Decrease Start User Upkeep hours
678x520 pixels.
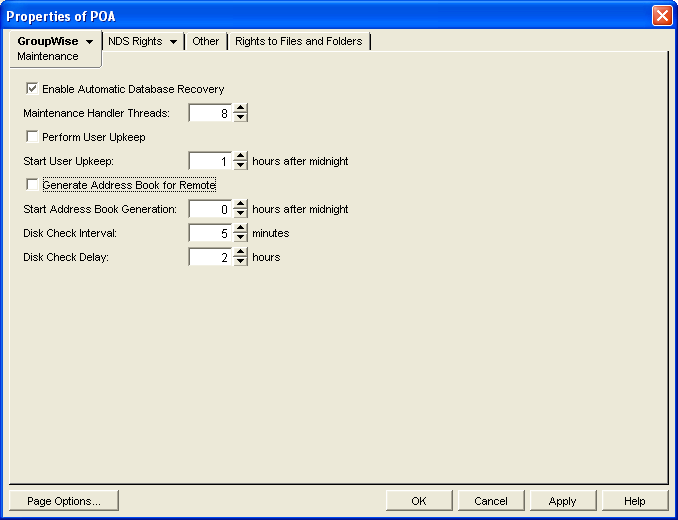tap(240, 166)
